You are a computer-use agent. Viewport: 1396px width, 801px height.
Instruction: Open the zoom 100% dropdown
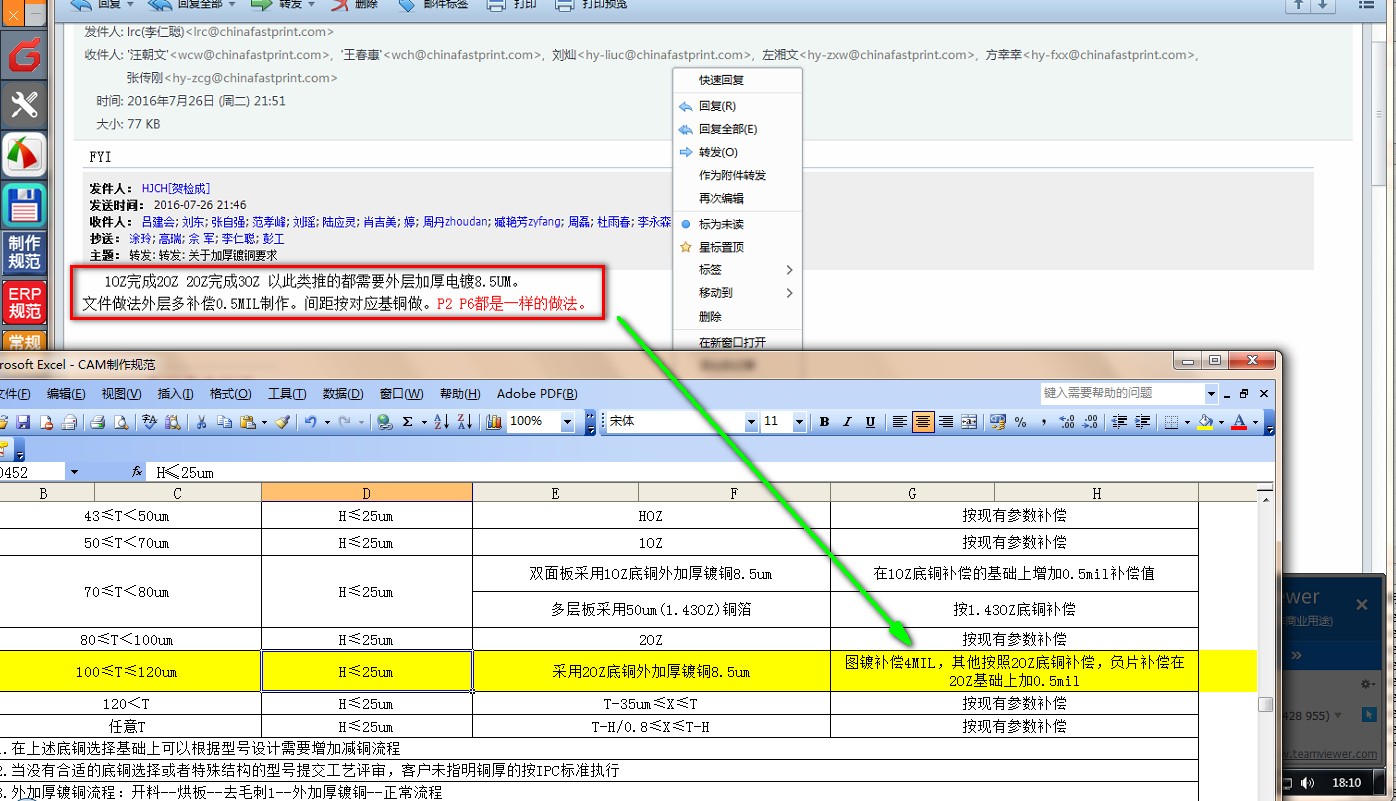[x=567, y=422]
